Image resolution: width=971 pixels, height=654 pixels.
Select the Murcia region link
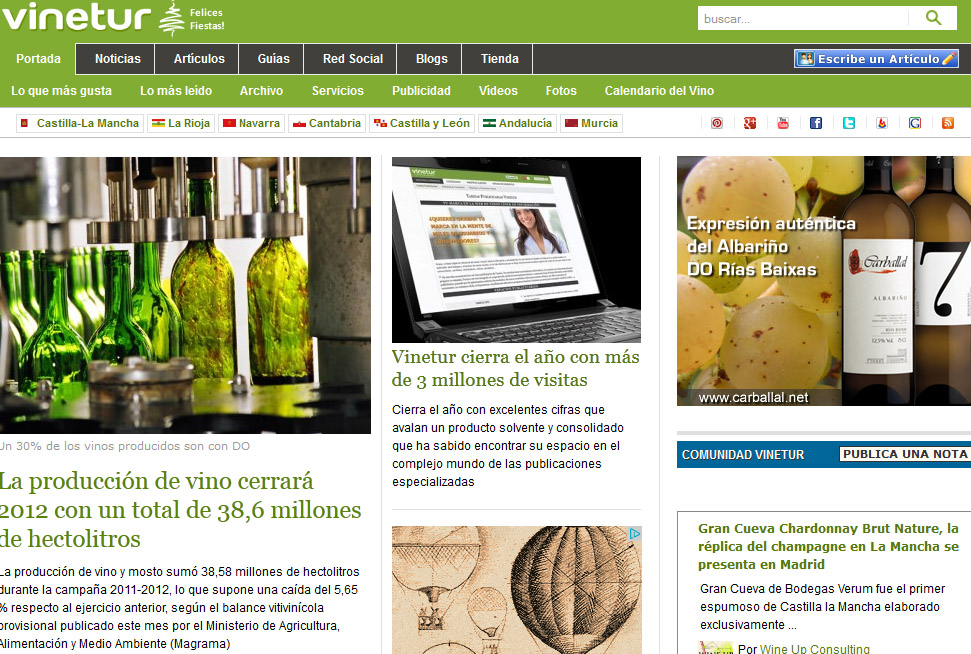[x=591, y=123]
